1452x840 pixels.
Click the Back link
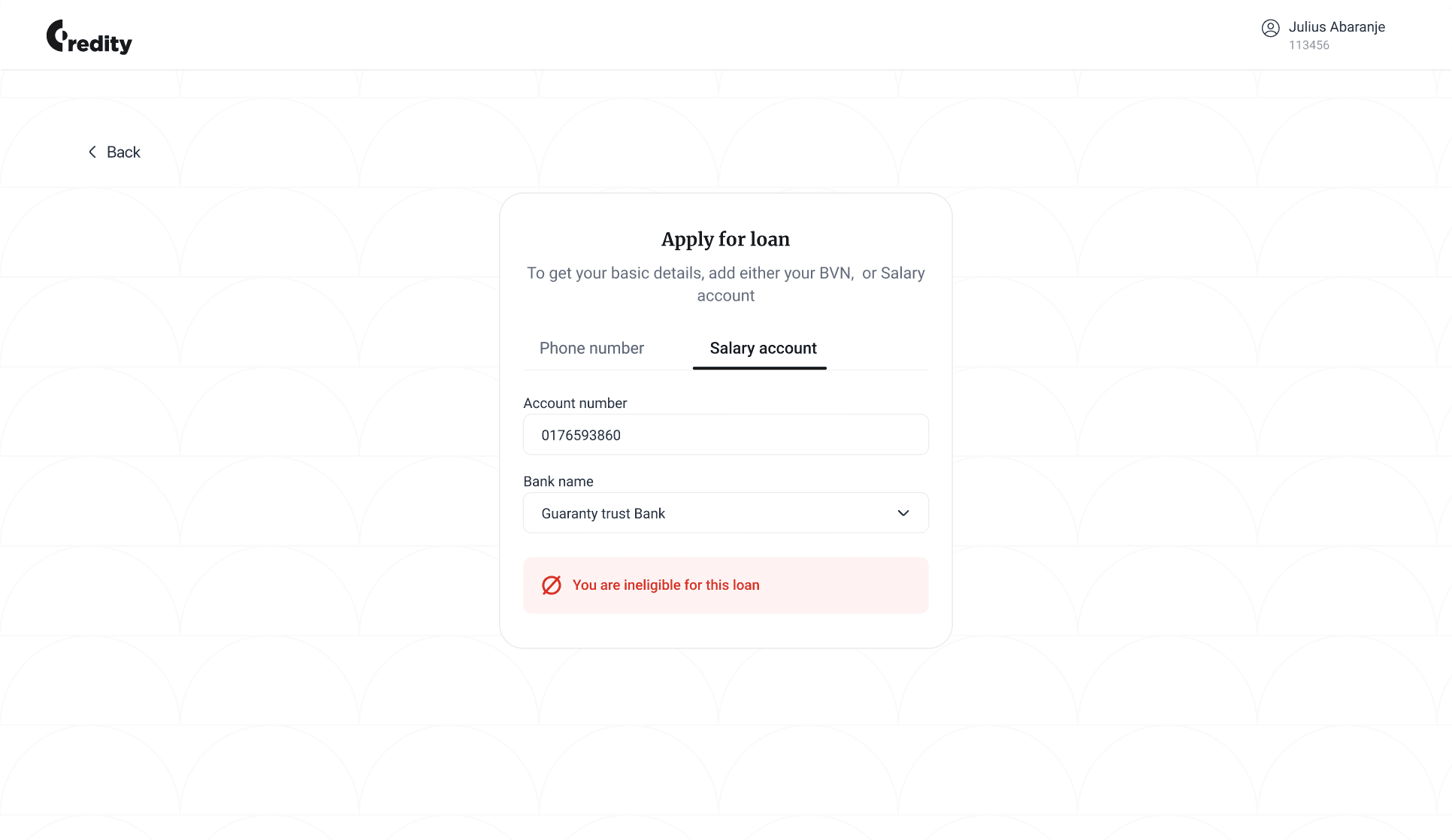pyautogui.click(x=123, y=152)
